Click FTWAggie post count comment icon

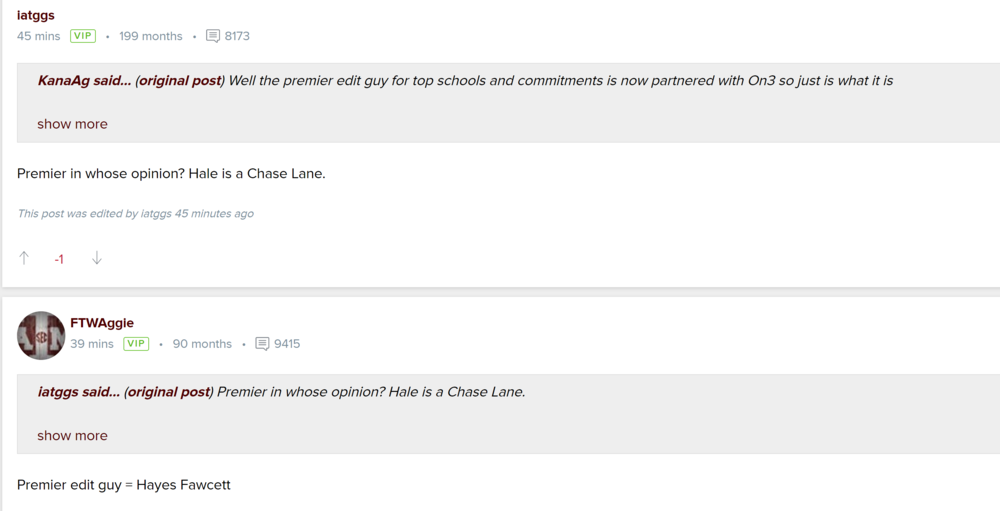pos(262,344)
